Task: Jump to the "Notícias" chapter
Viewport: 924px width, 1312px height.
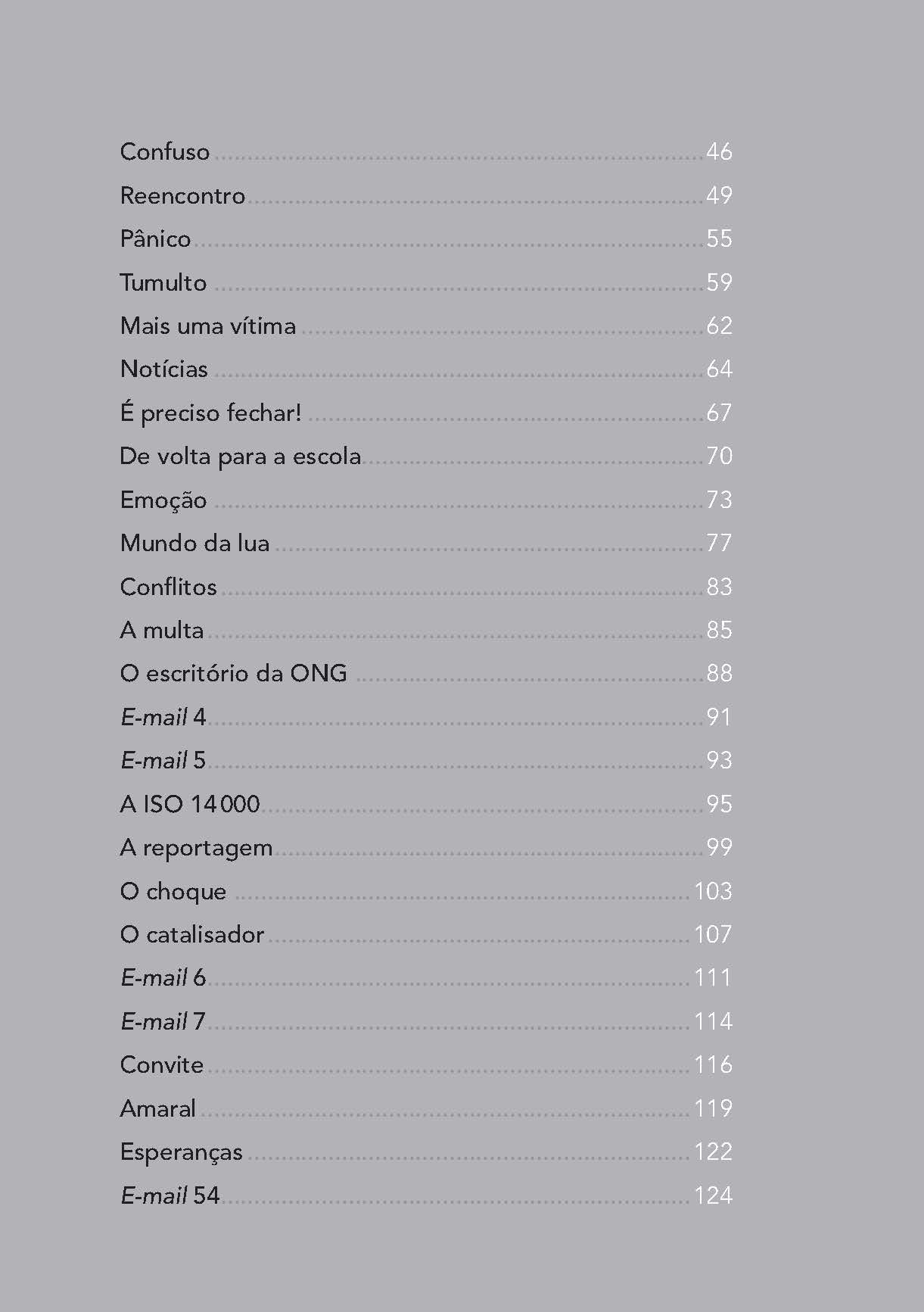Action: [x=163, y=369]
